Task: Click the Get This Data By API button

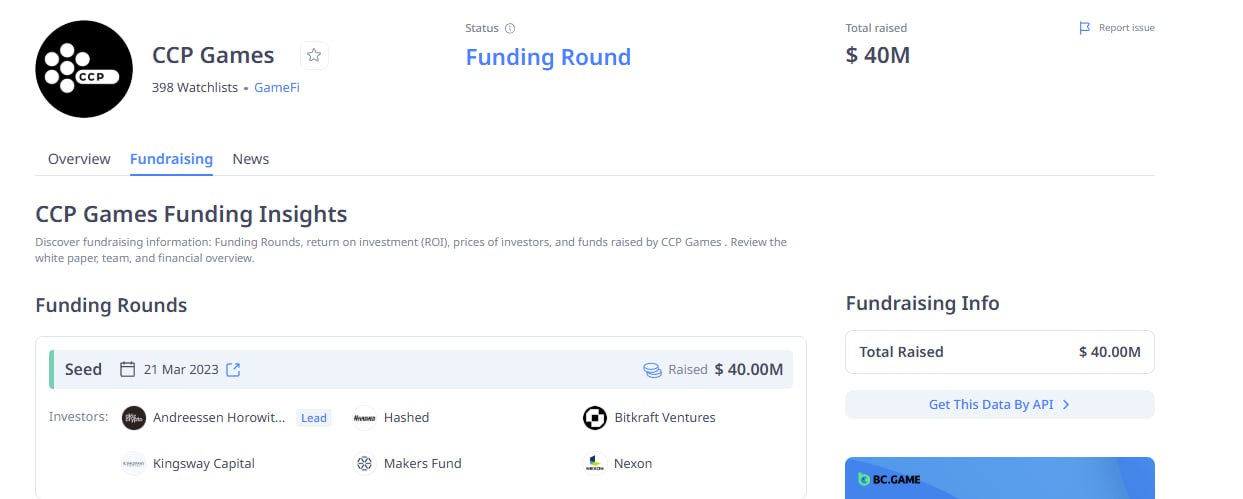Action: tap(999, 405)
